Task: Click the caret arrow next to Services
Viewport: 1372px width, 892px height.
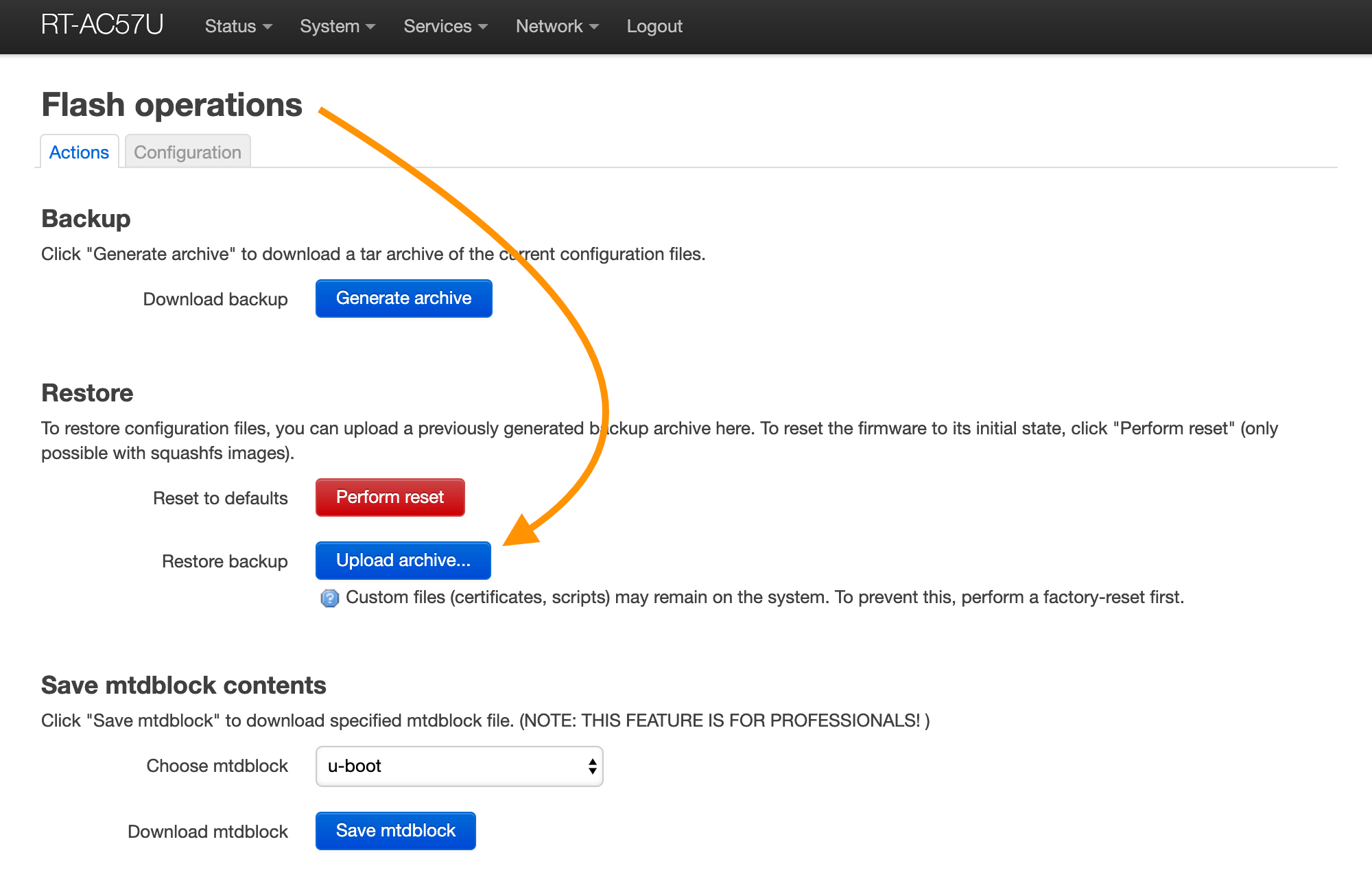Action: 483,27
